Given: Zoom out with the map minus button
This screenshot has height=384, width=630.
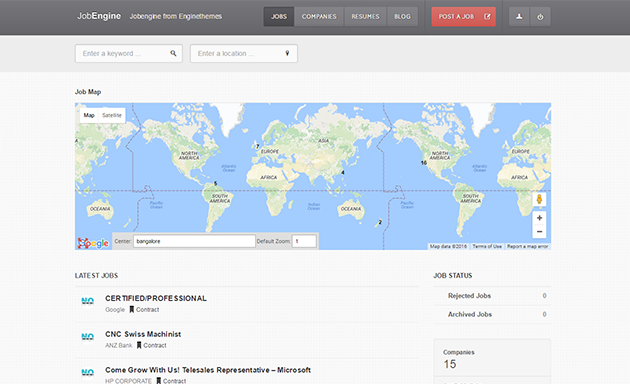Looking at the screenshot, I should tap(539, 232).
